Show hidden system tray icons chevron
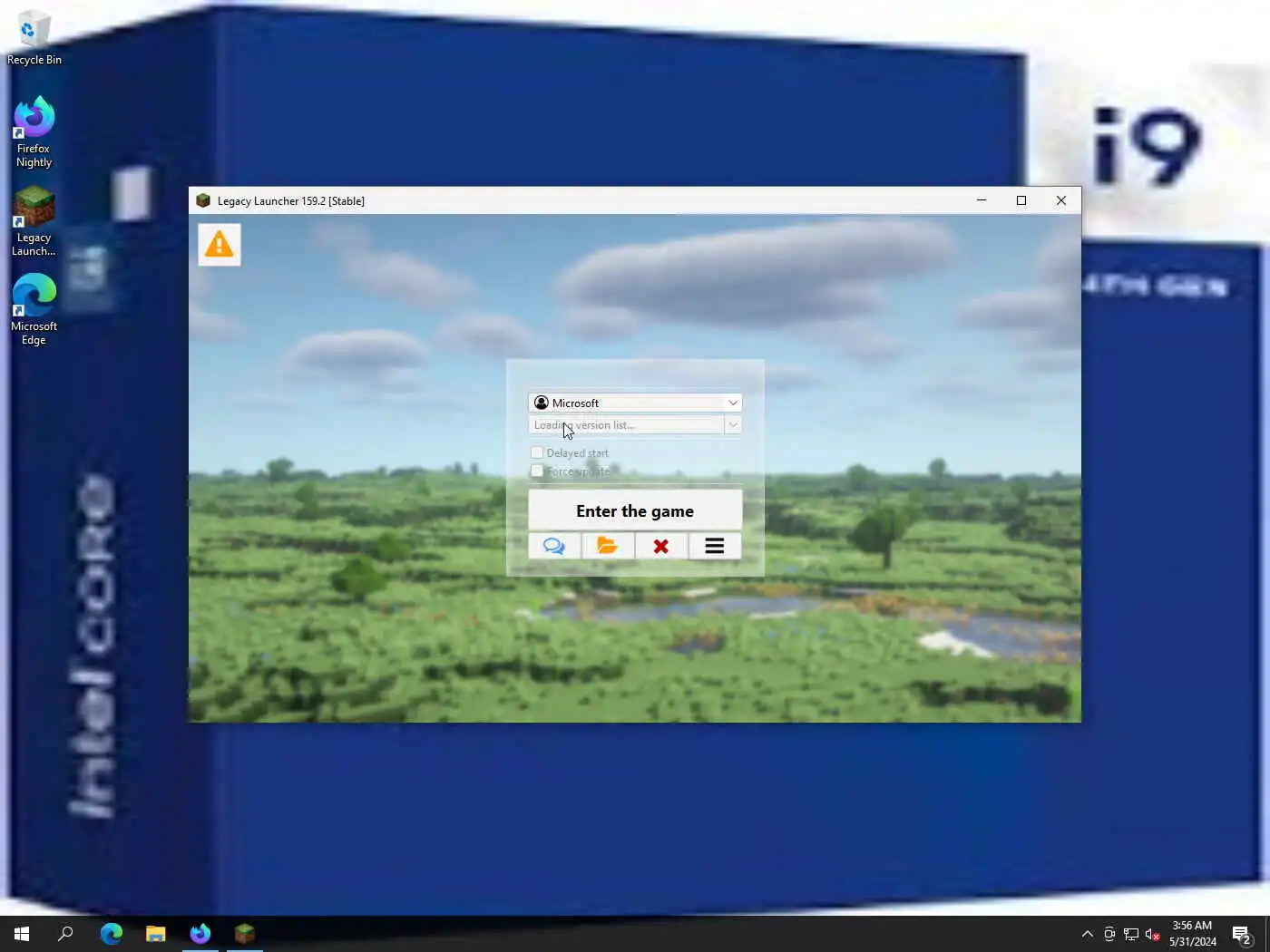This screenshot has width=1270, height=952. click(x=1087, y=934)
